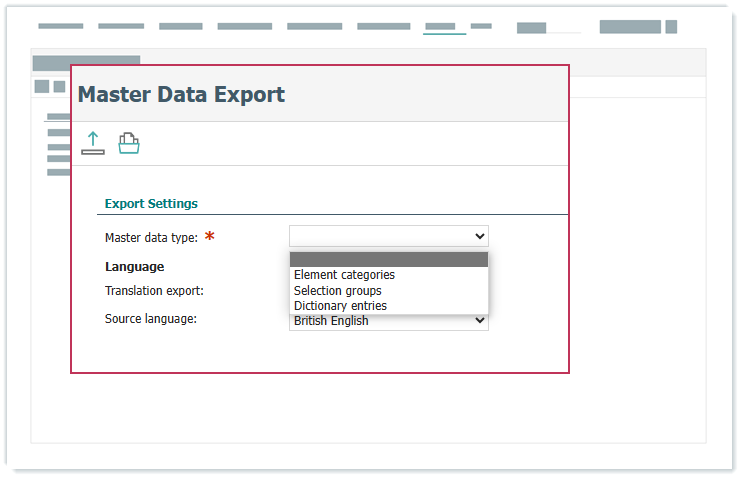The image size is (742, 479).
Task: Click the tray icon beside the export icon
Action: point(129,143)
